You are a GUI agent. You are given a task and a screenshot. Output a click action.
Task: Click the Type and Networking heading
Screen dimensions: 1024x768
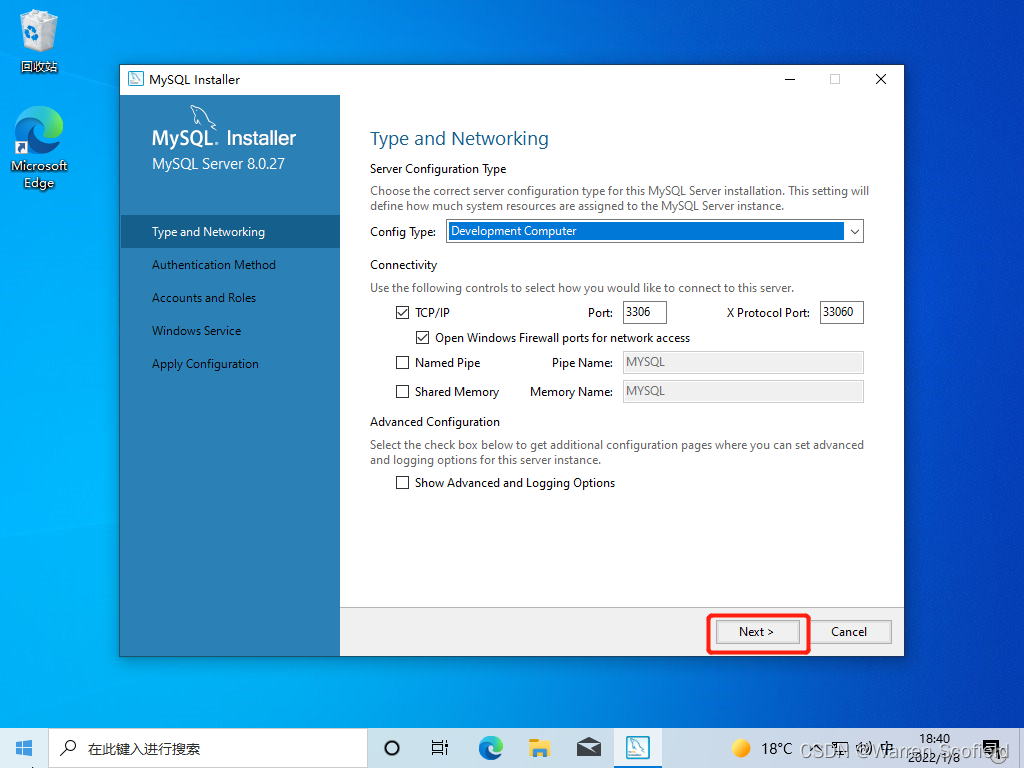[459, 138]
